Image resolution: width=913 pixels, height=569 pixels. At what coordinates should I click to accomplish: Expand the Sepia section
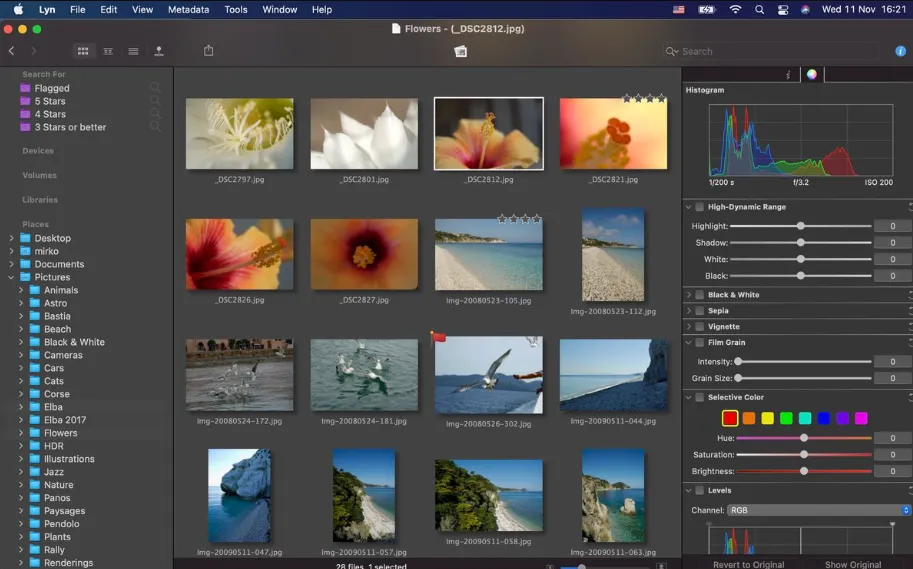pyautogui.click(x=688, y=310)
